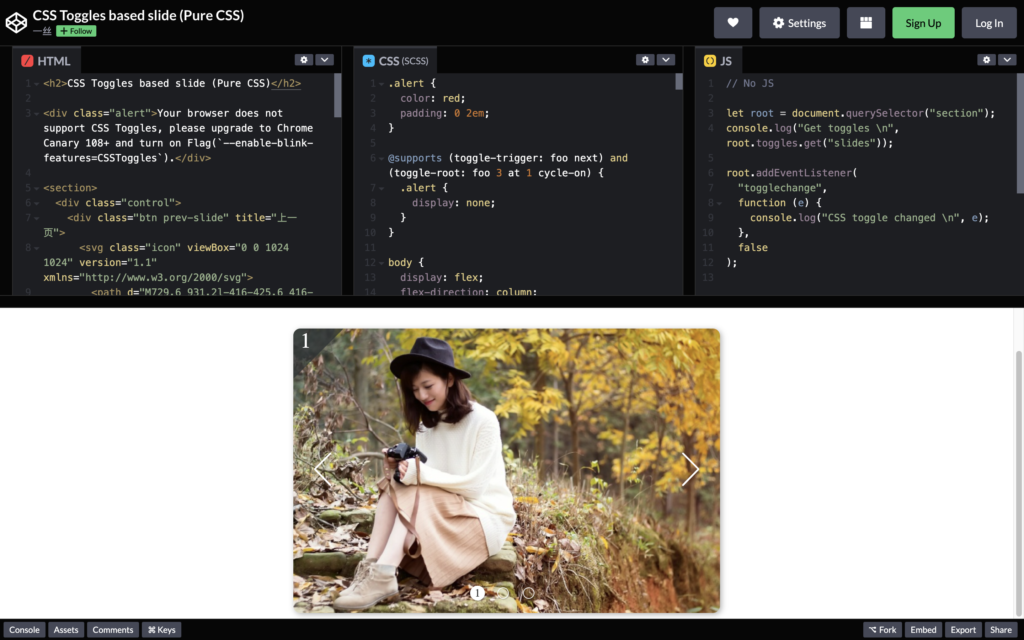Open the Comments panel
This screenshot has width=1024, height=640.
(x=113, y=630)
